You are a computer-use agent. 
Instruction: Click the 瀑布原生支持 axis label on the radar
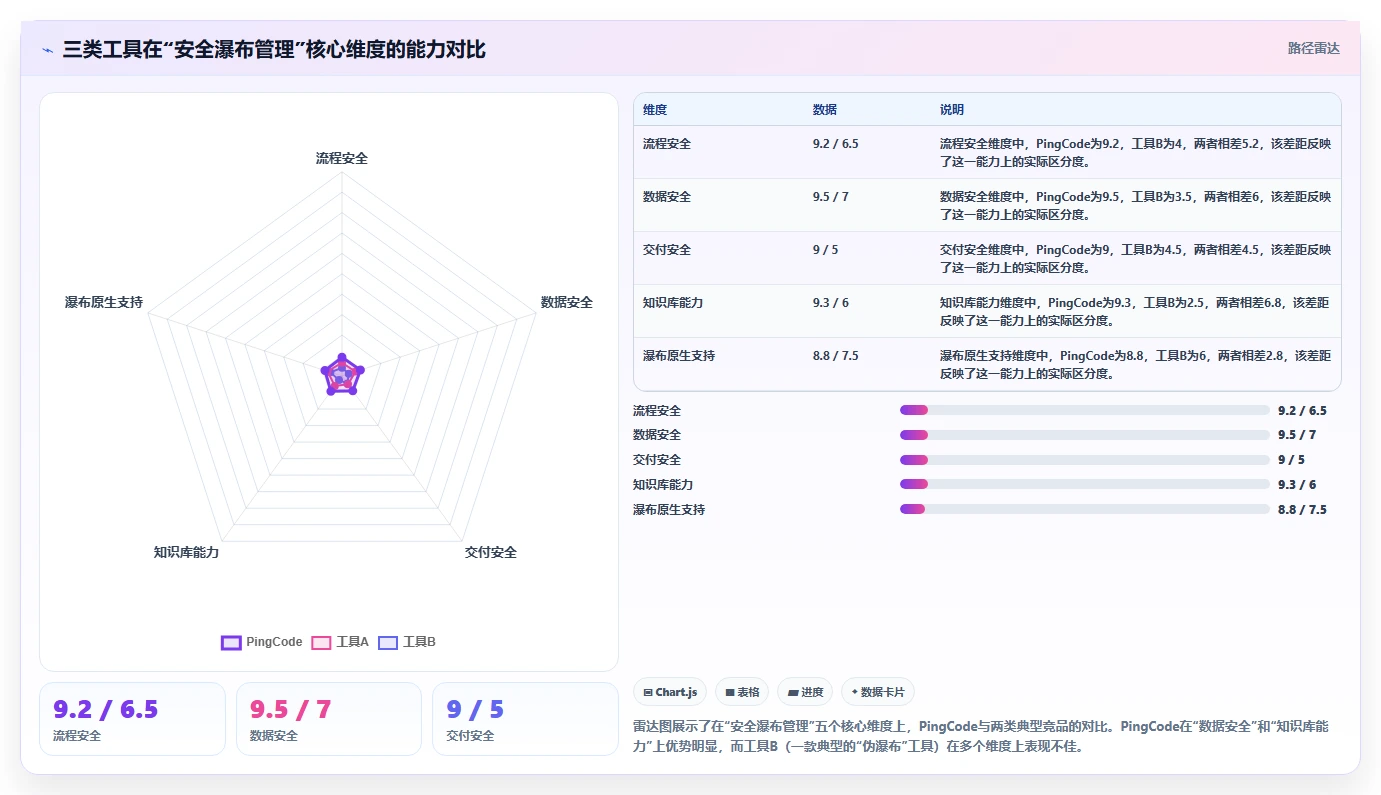pyautogui.click(x=104, y=302)
